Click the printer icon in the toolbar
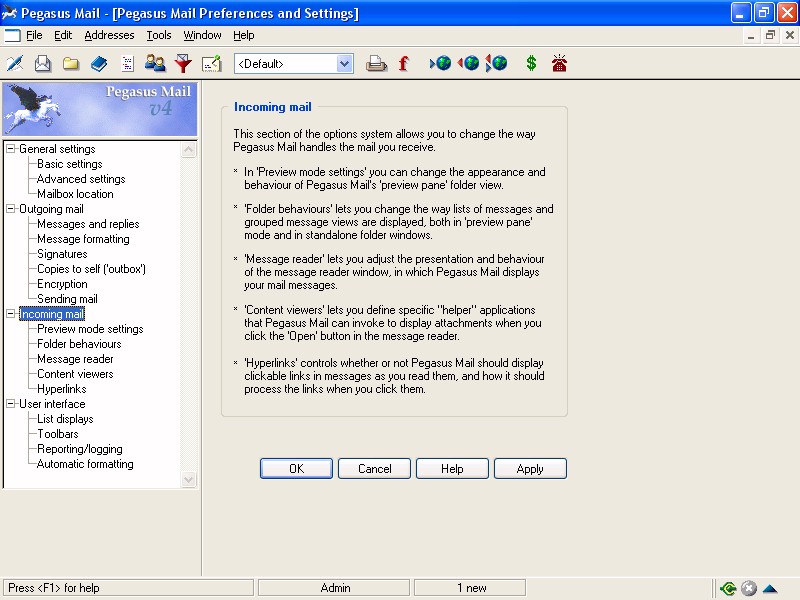Image resolution: width=800 pixels, height=600 pixels. [377, 64]
